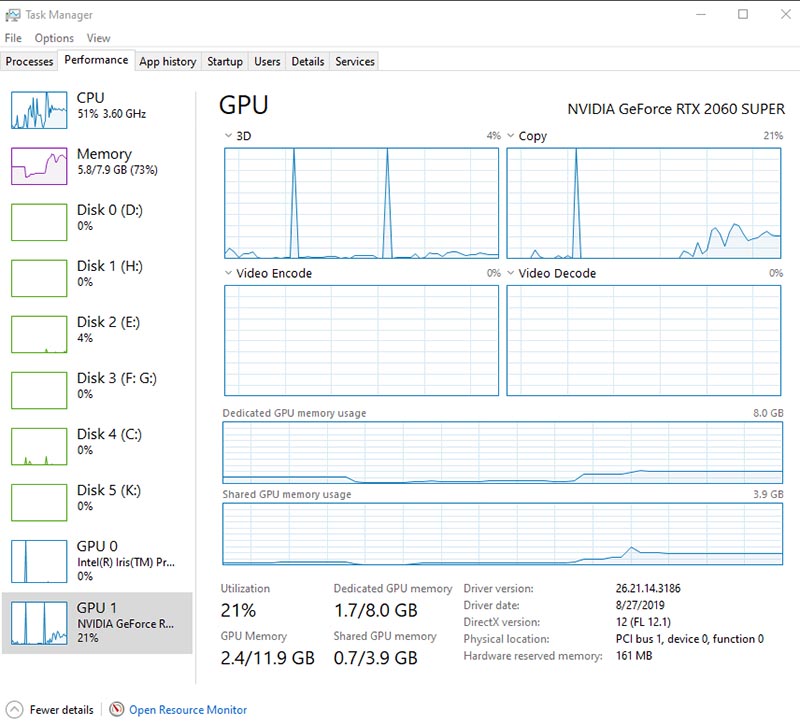The height and width of the screenshot is (725, 800).
Task: Click the 0.7/3.9 GB shared memory value
Action: tap(376, 658)
